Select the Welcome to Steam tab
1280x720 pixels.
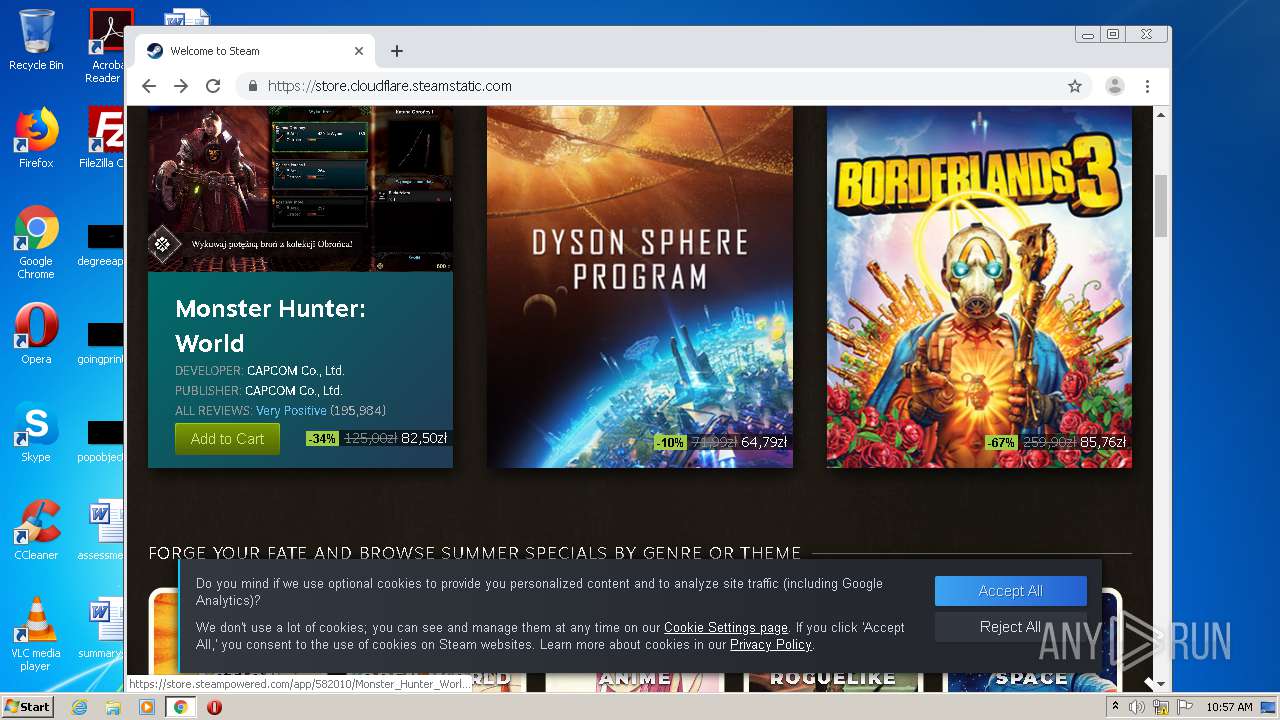pyautogui.click(x=255, y=51)
